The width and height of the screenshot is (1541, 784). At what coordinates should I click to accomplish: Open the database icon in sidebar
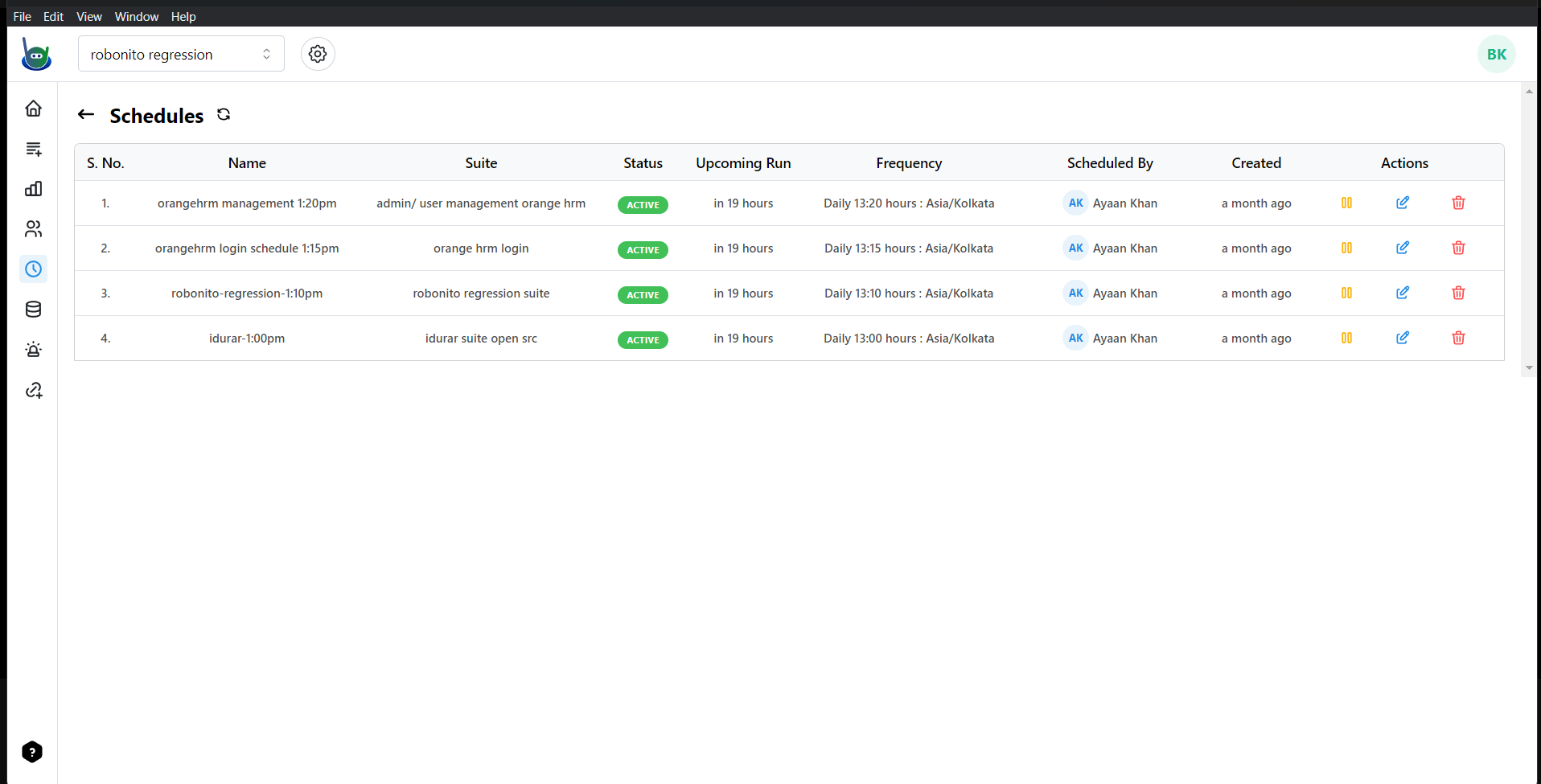point(33,310)
